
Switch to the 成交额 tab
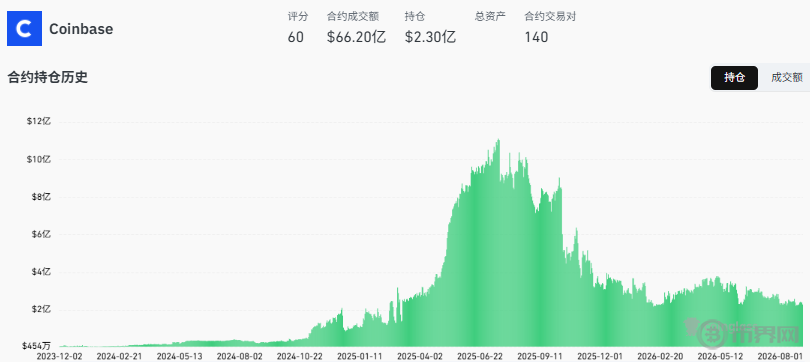[x=786, y=77]
